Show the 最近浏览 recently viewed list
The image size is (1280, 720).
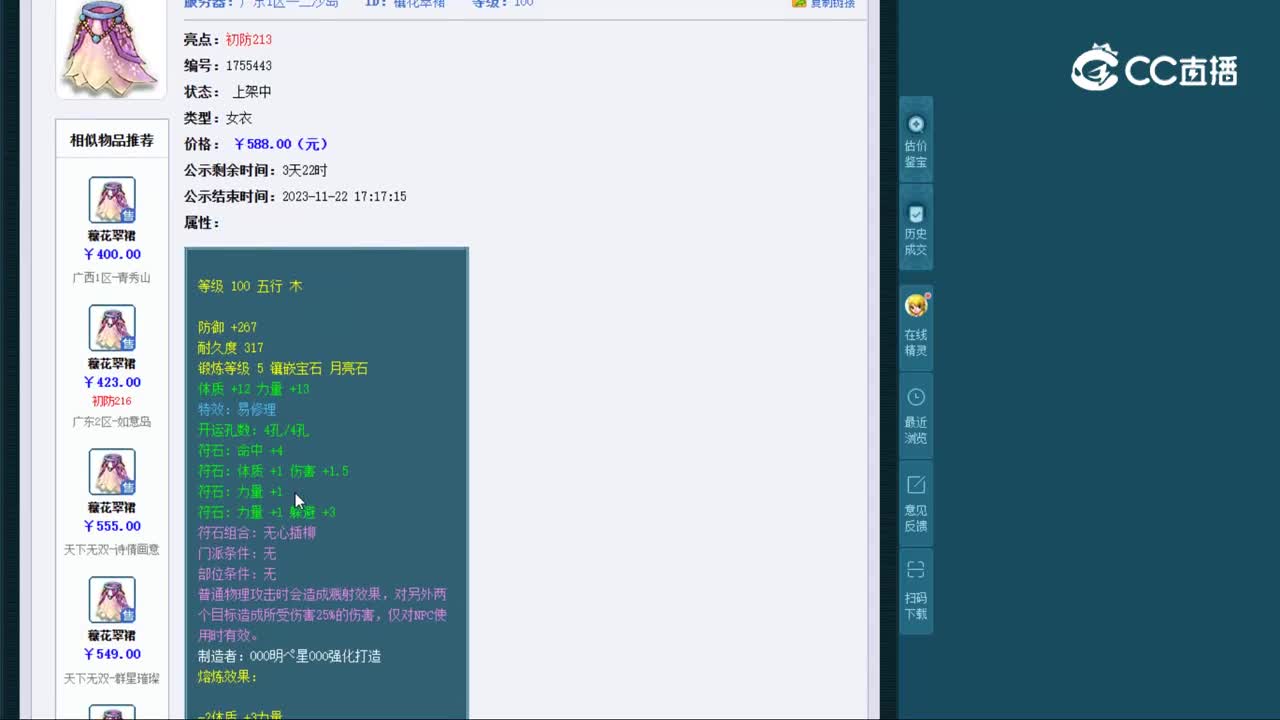pos(916,415)
